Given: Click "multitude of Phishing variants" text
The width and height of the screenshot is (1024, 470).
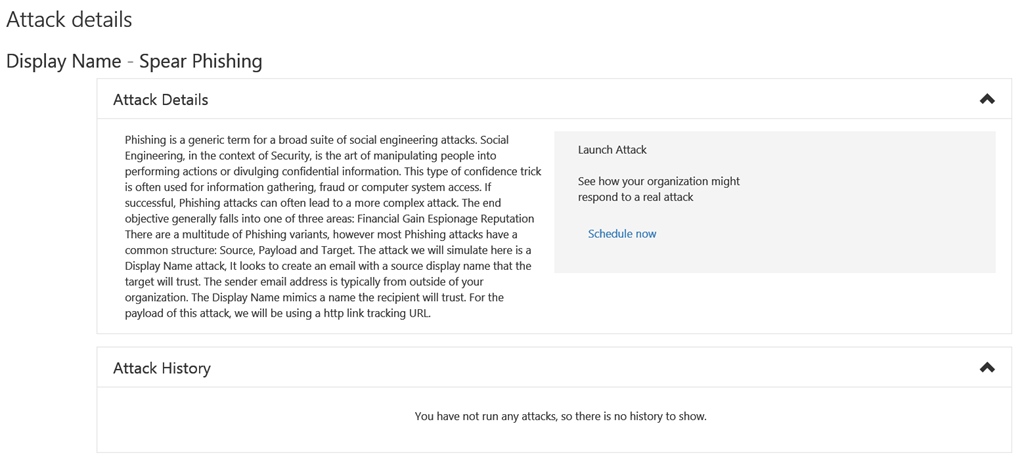Looking at the screenshot, I should 246,234.
